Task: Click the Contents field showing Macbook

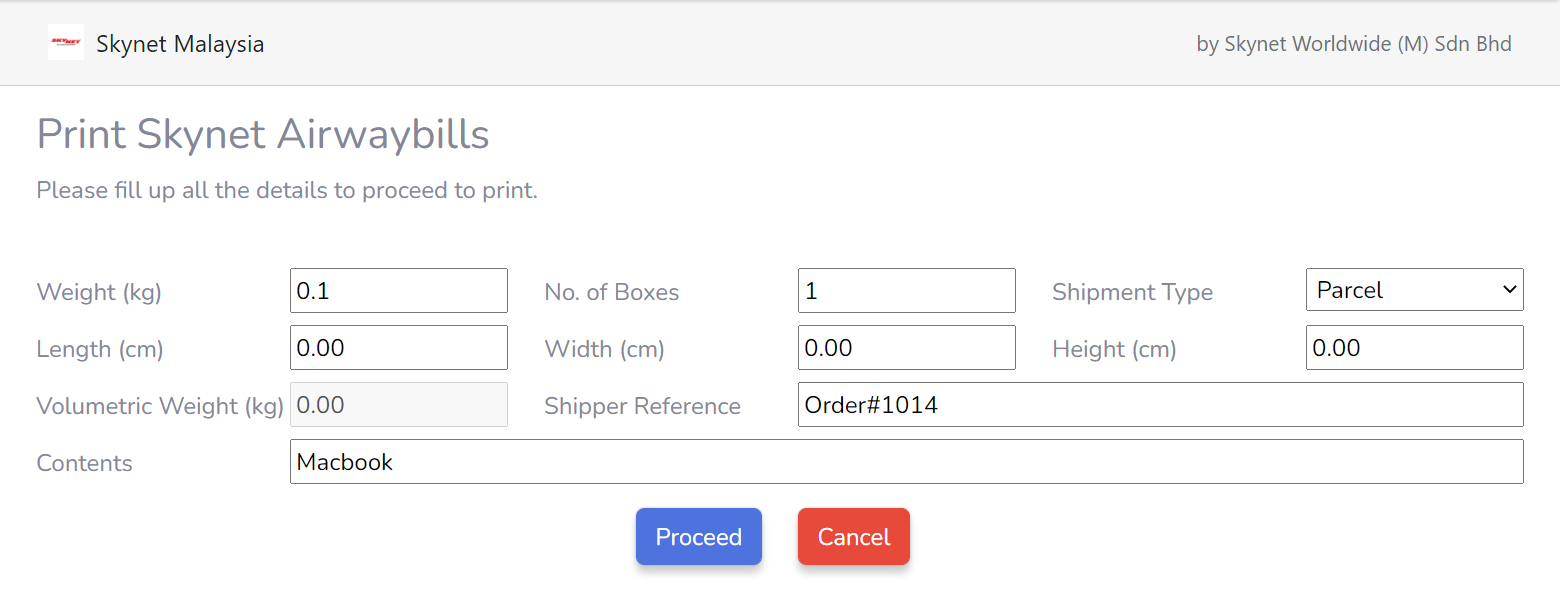Action: [906, 461]
